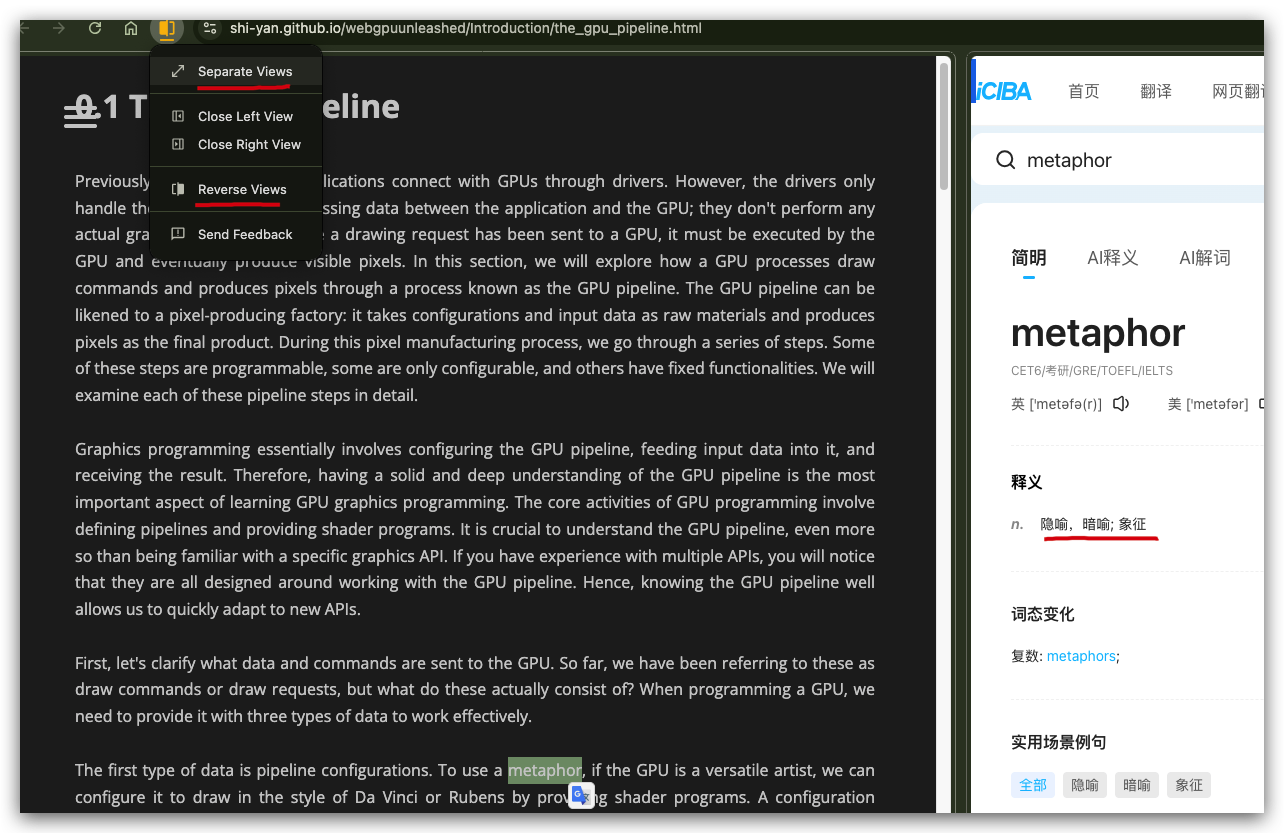
Task: Click the browser forward arrow
Action: (59, 28)
